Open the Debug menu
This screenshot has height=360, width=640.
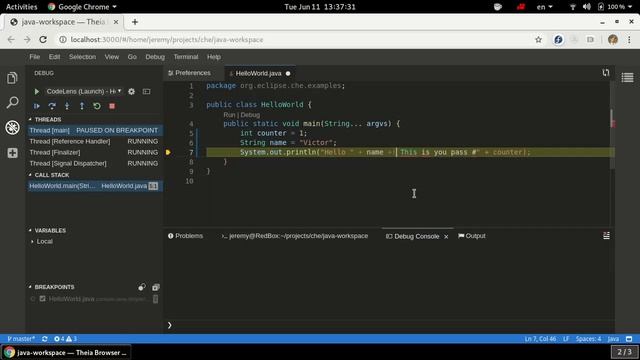pyautogui.click(x=155, y=57)
